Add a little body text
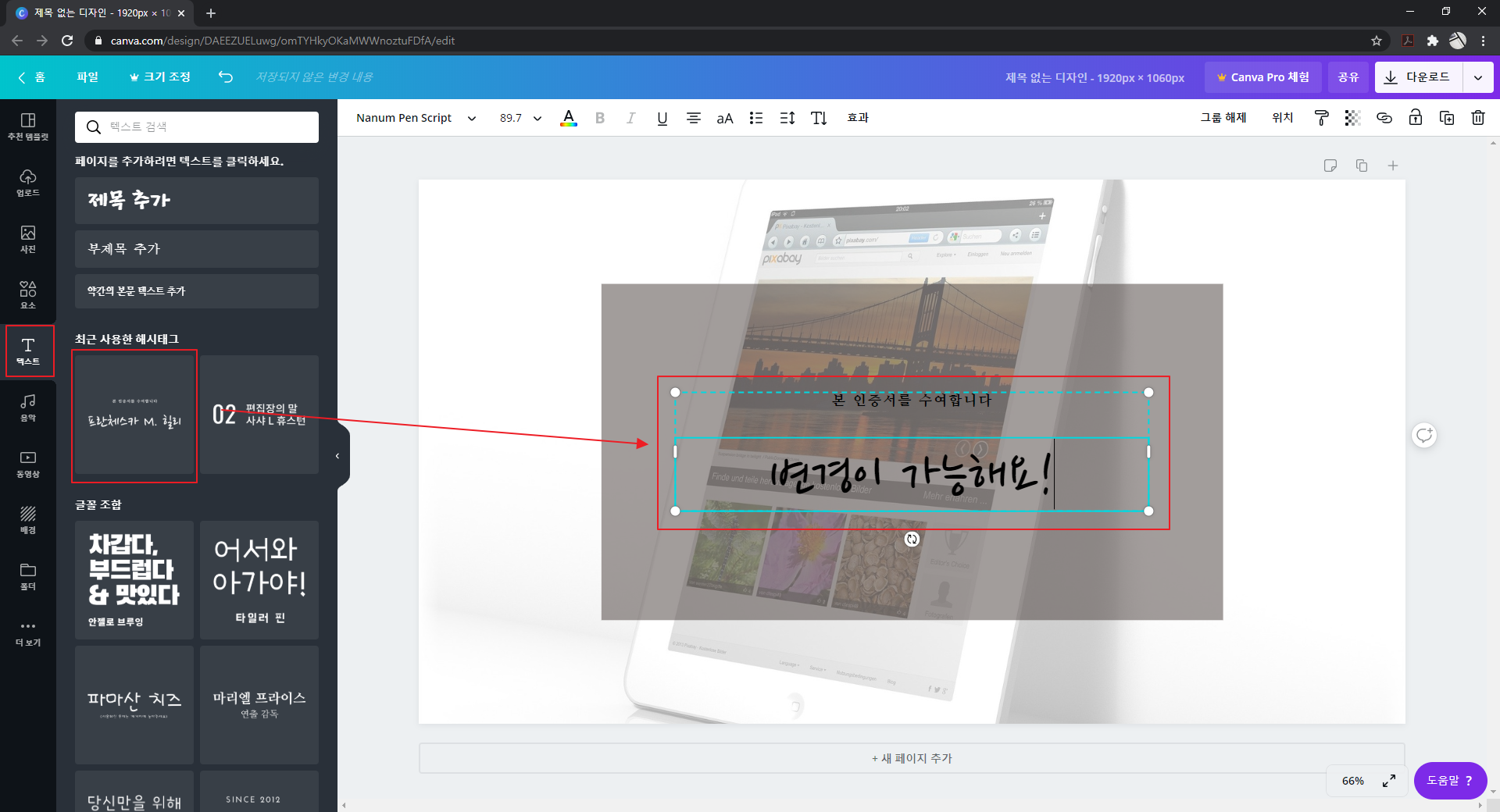Screen dimensions: 1500x812 (x=197, y=291)
